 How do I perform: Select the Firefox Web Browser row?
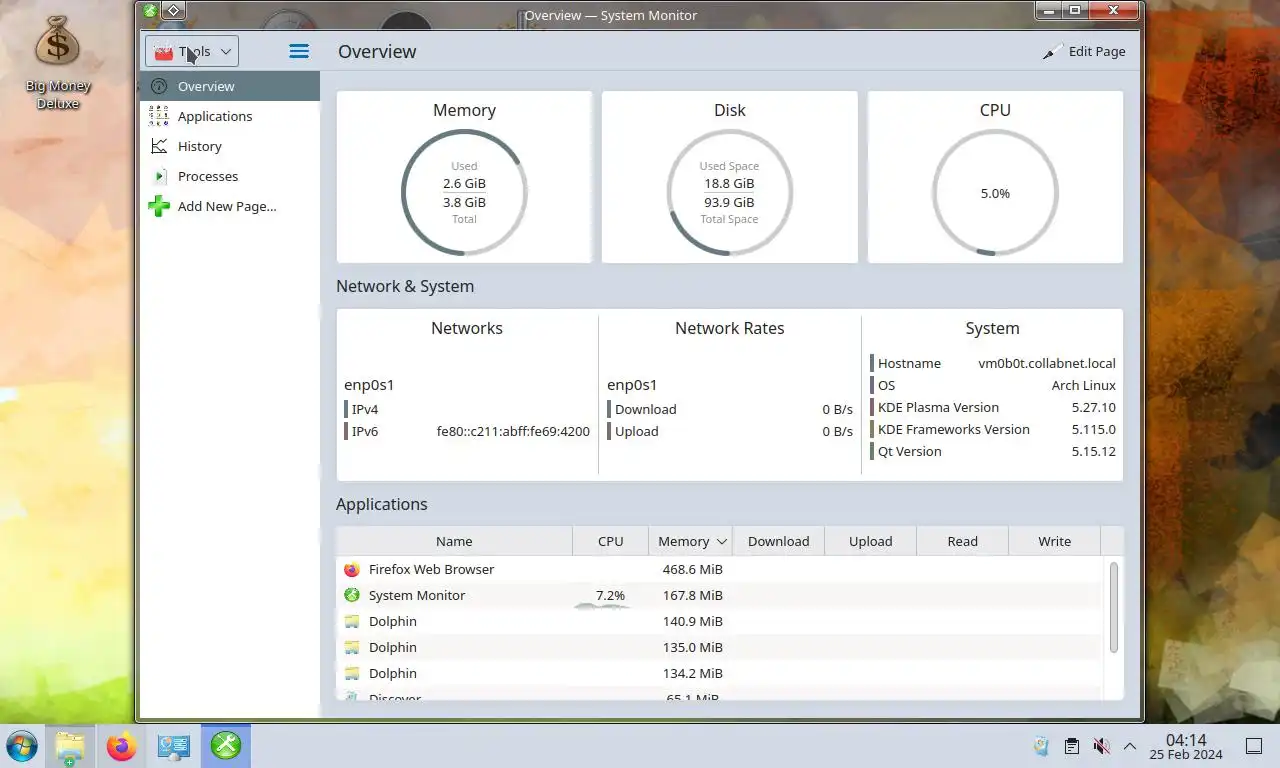pyautogui.click(x=721, y=569)
